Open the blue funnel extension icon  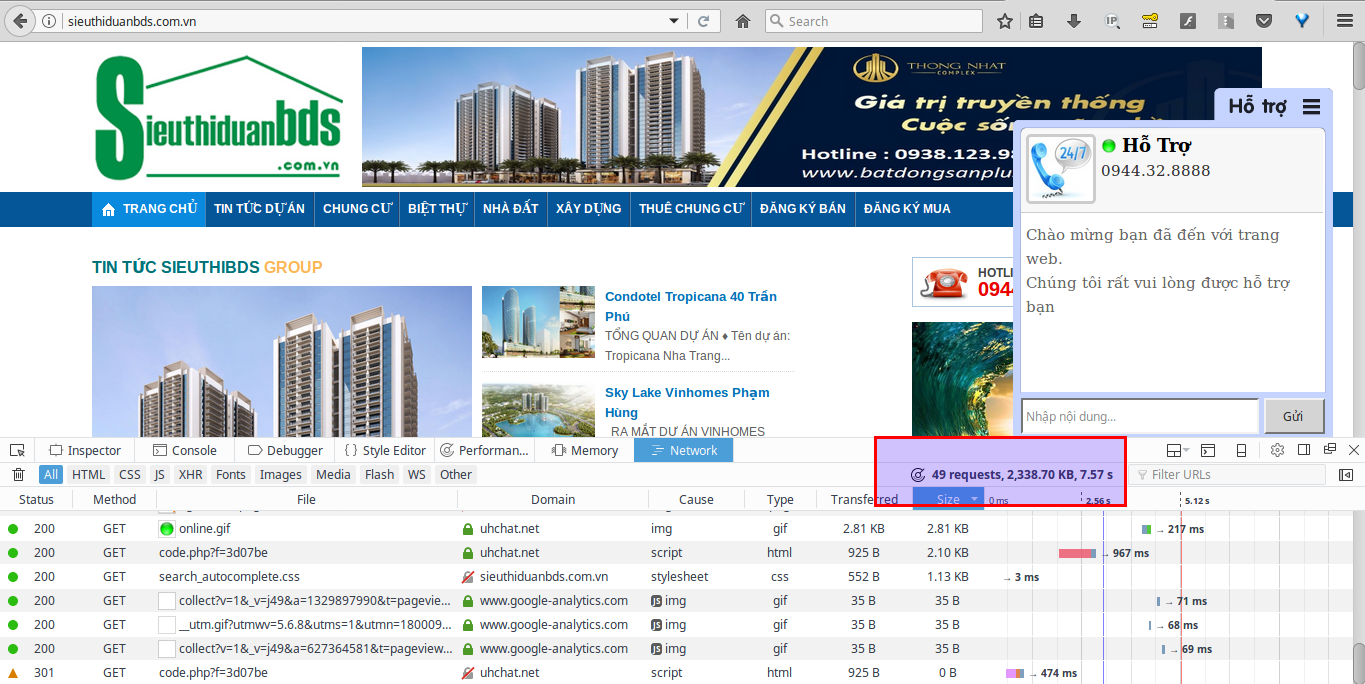tap(1302, 21)
